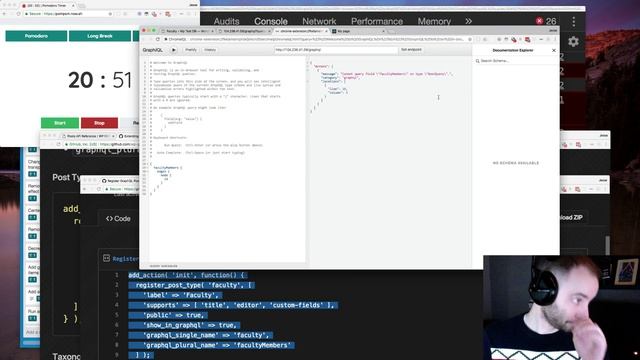The image size is (640, 360).
Task: Run the GraphiQL query with the play button
Action: click(x=174, y=50)
